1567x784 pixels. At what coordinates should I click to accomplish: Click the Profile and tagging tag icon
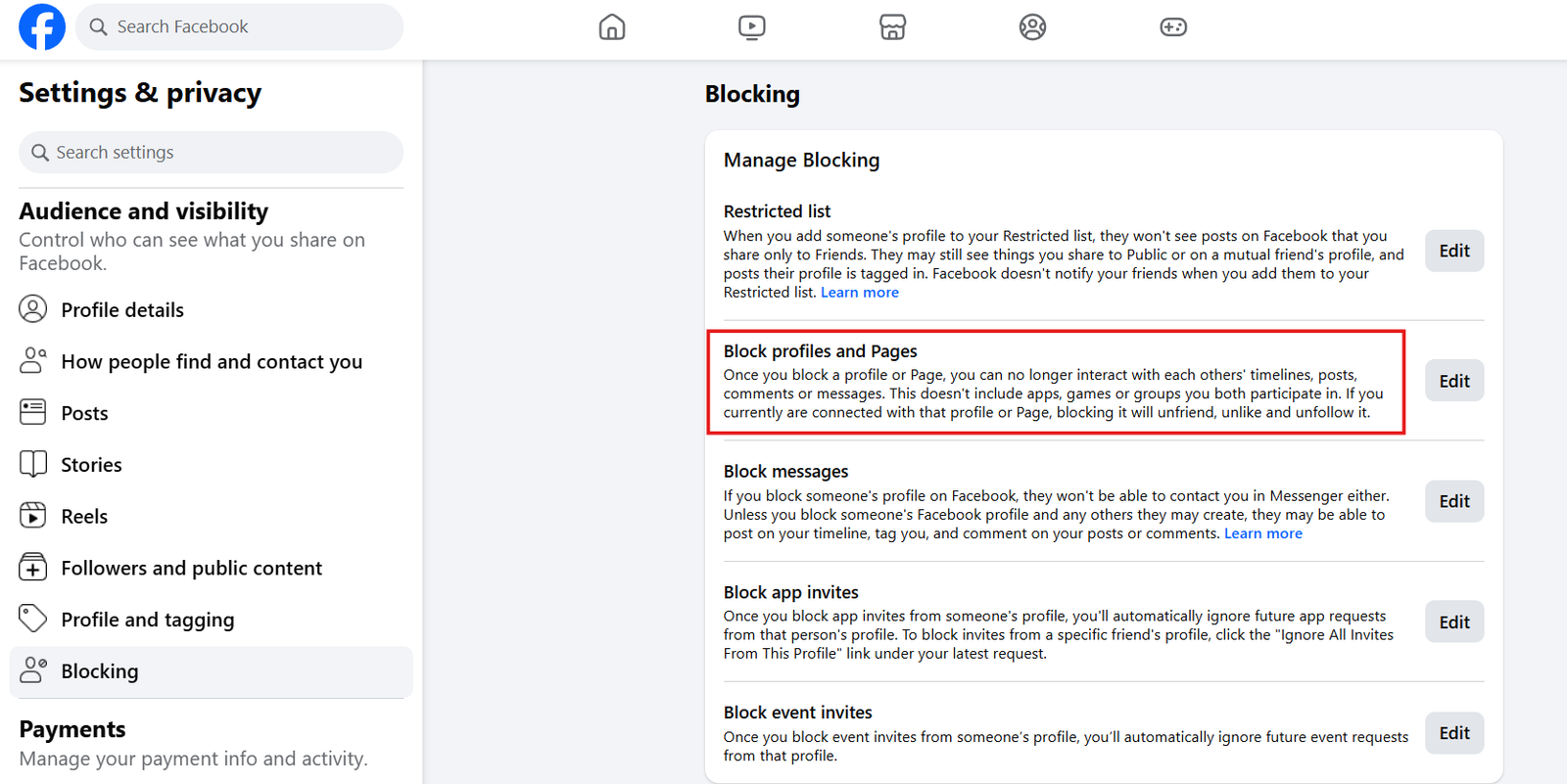tap(33, 619)
